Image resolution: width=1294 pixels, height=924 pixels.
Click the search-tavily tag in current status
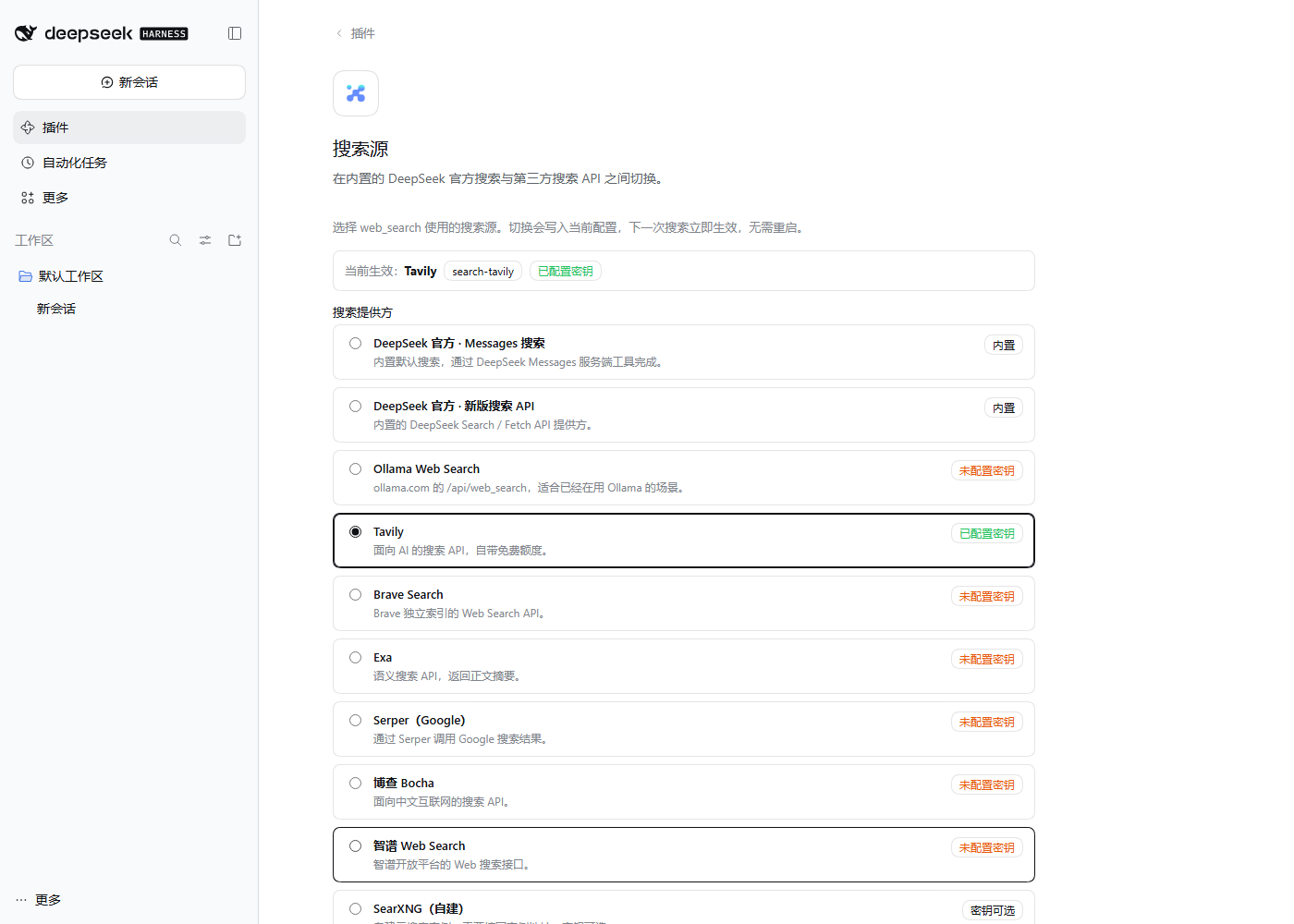(x=483, y=271)
